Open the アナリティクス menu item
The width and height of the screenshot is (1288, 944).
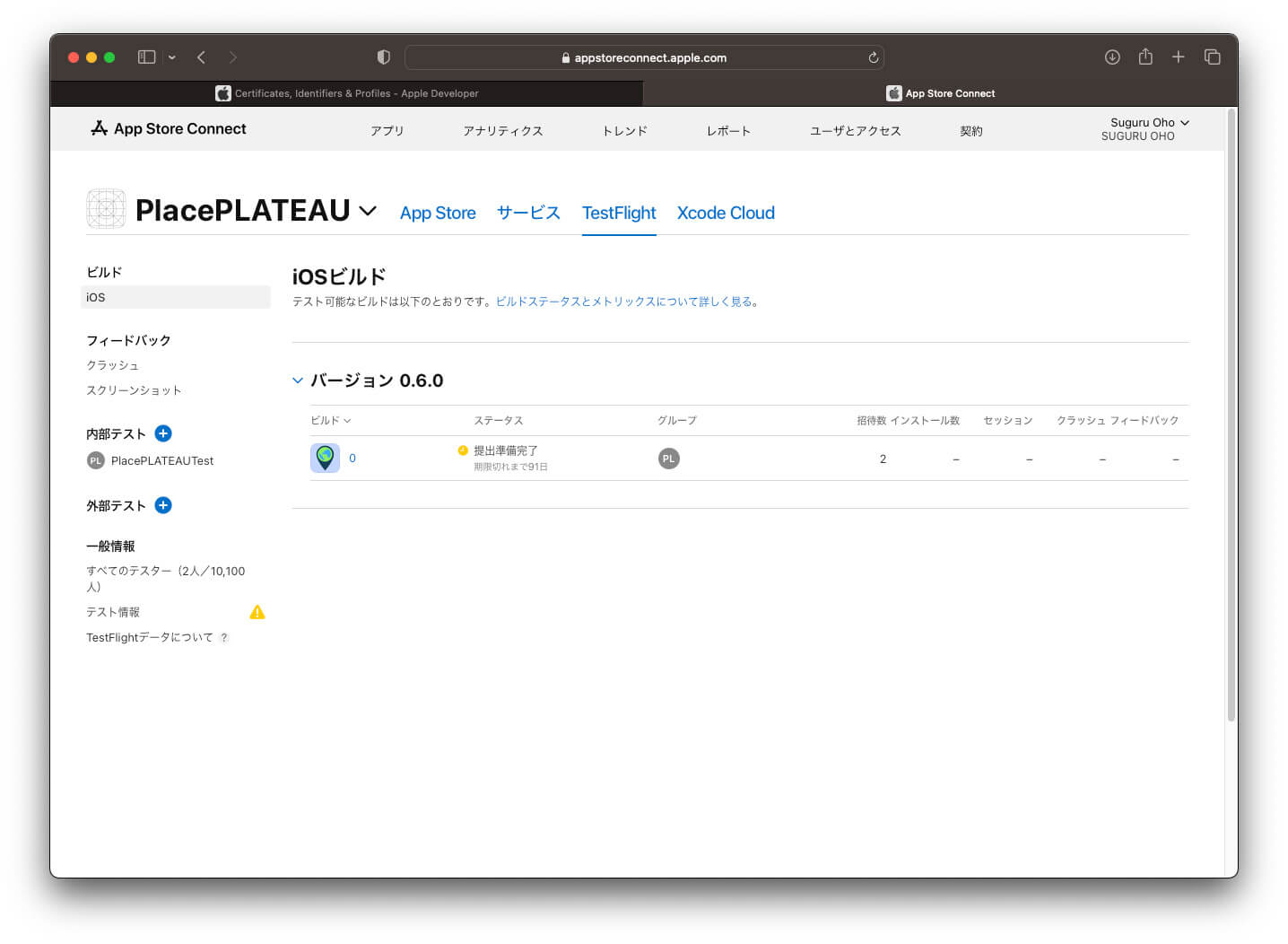click(503, 131)
